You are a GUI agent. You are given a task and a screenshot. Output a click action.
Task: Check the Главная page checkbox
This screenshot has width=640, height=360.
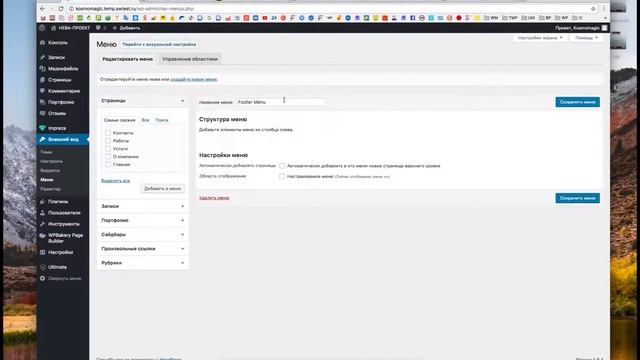(x=108, y=164)
